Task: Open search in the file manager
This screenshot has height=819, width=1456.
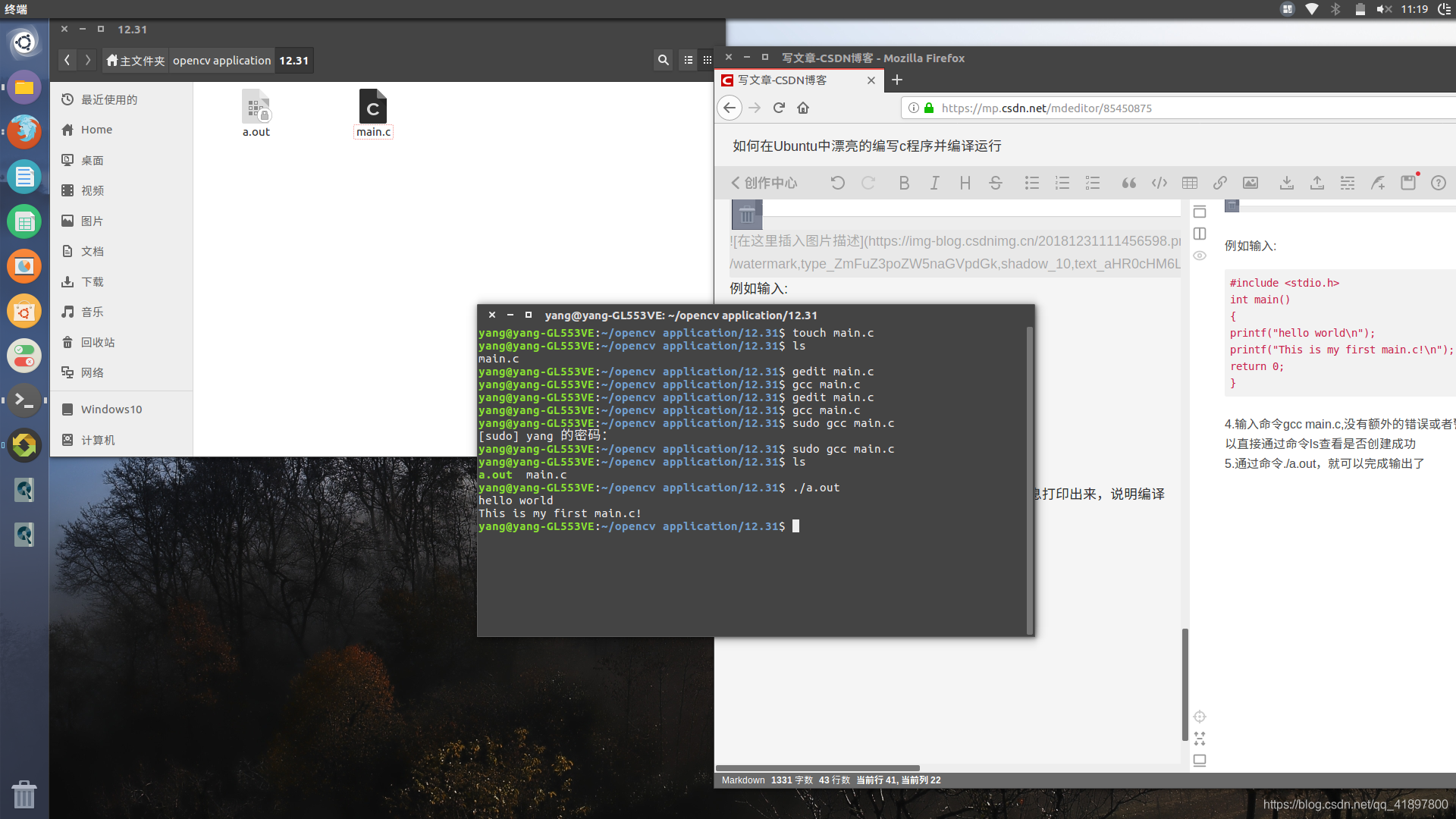Action: click(664, 60)
